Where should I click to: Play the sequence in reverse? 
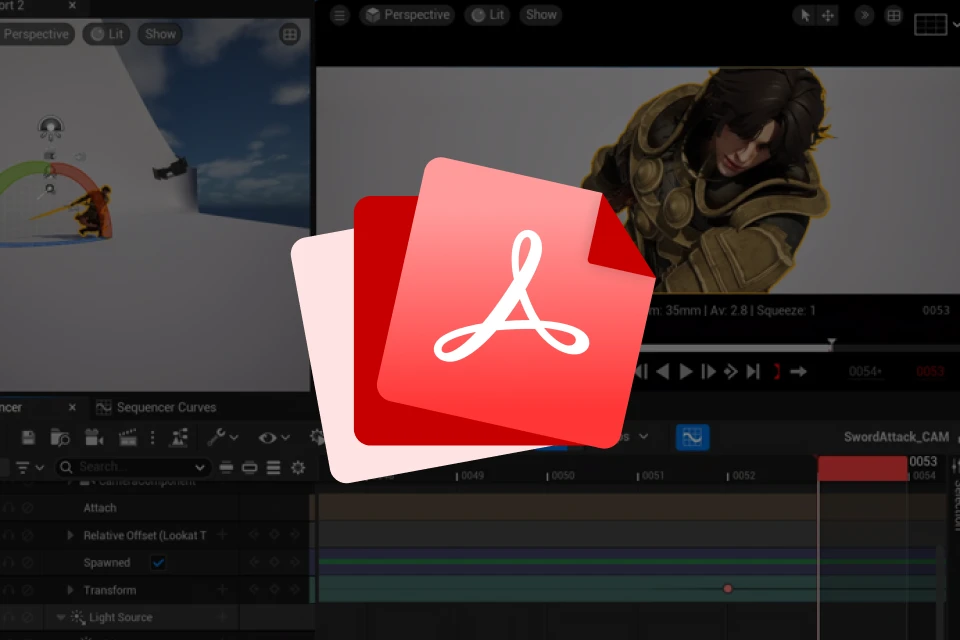click(662, 372)
